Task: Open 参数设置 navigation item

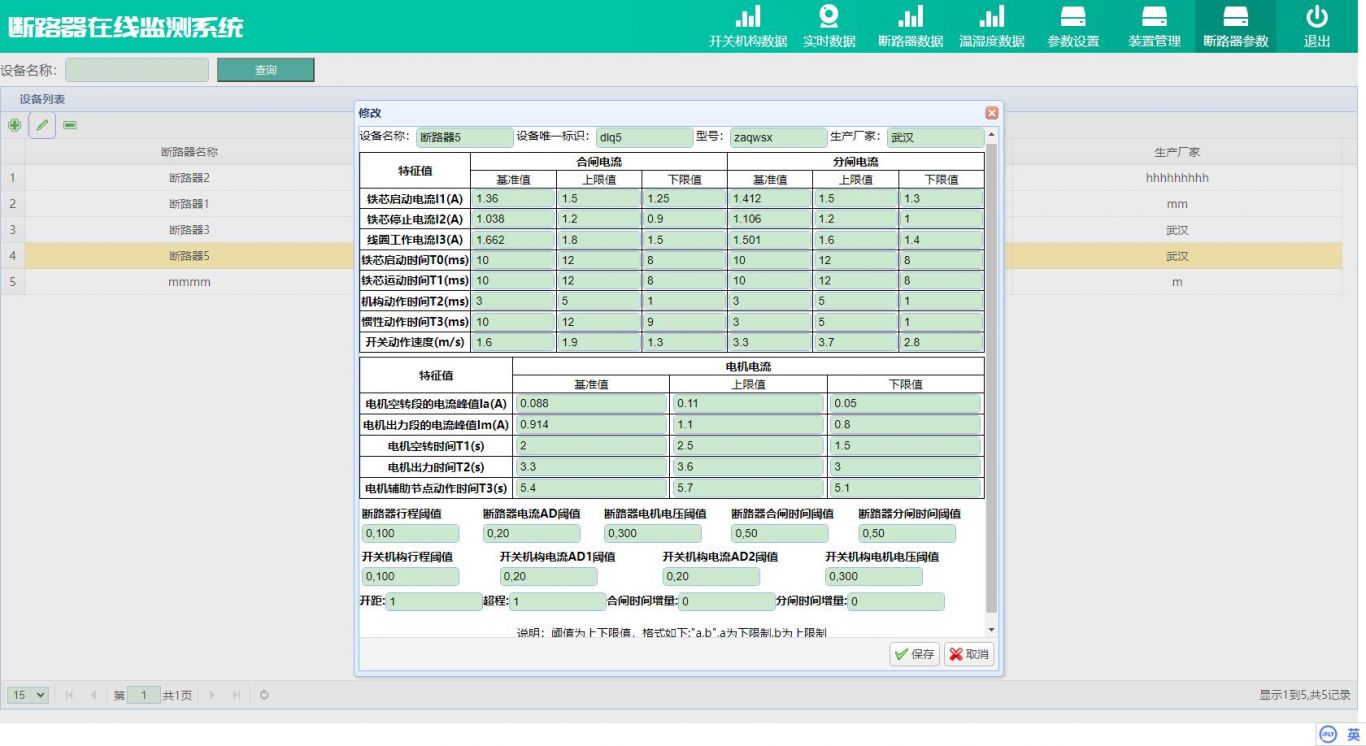Action: pos(1073,27)
